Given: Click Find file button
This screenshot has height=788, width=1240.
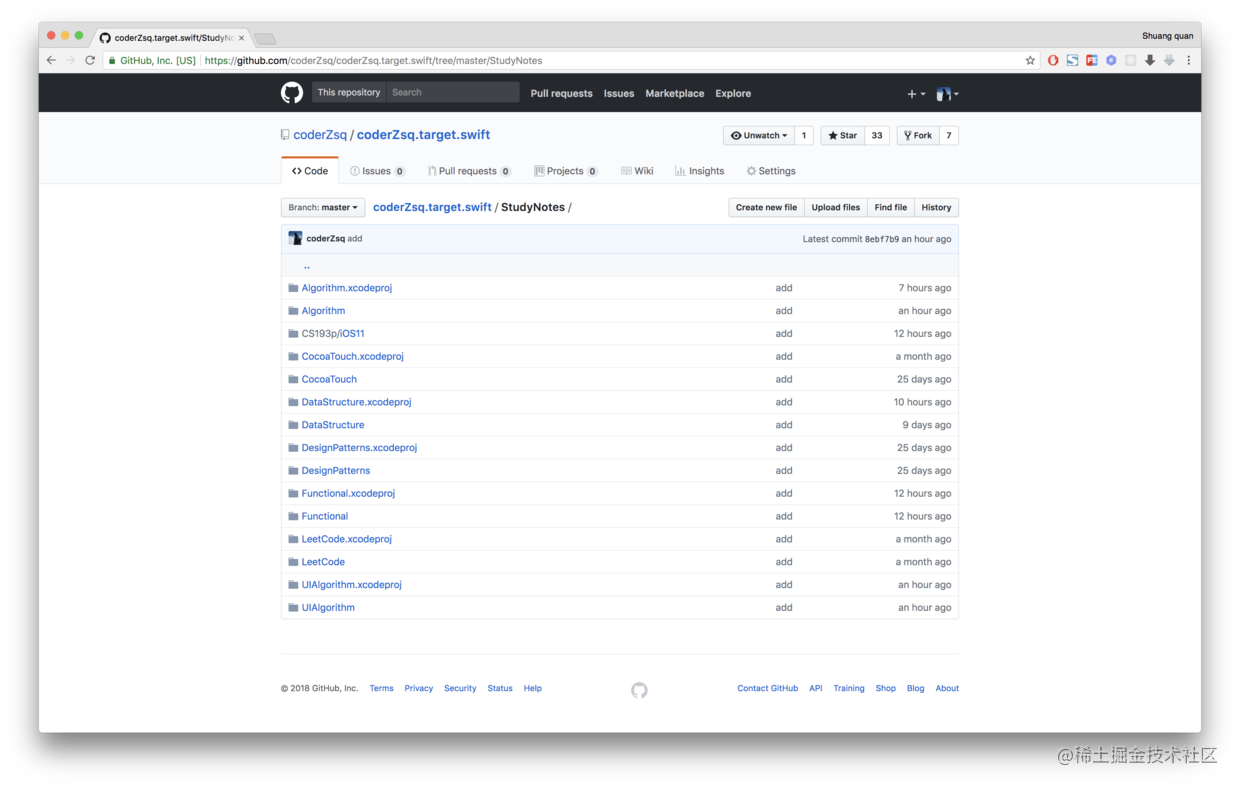Looking at the screenshot, I should click(x=891, y=207).
